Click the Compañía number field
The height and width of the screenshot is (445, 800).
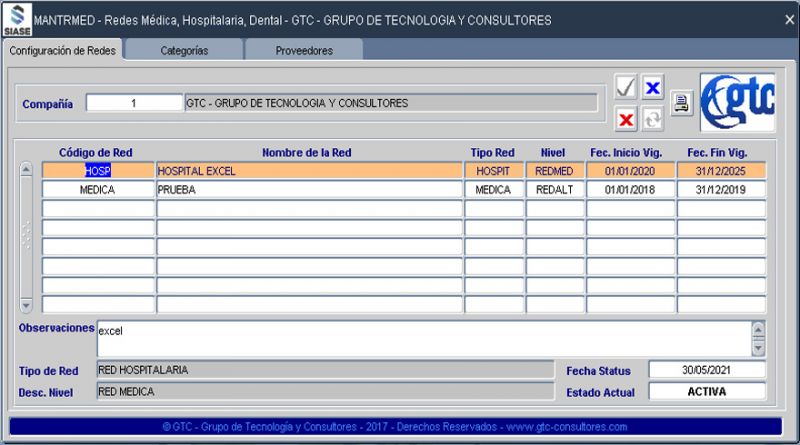click(x=133, y=103)
